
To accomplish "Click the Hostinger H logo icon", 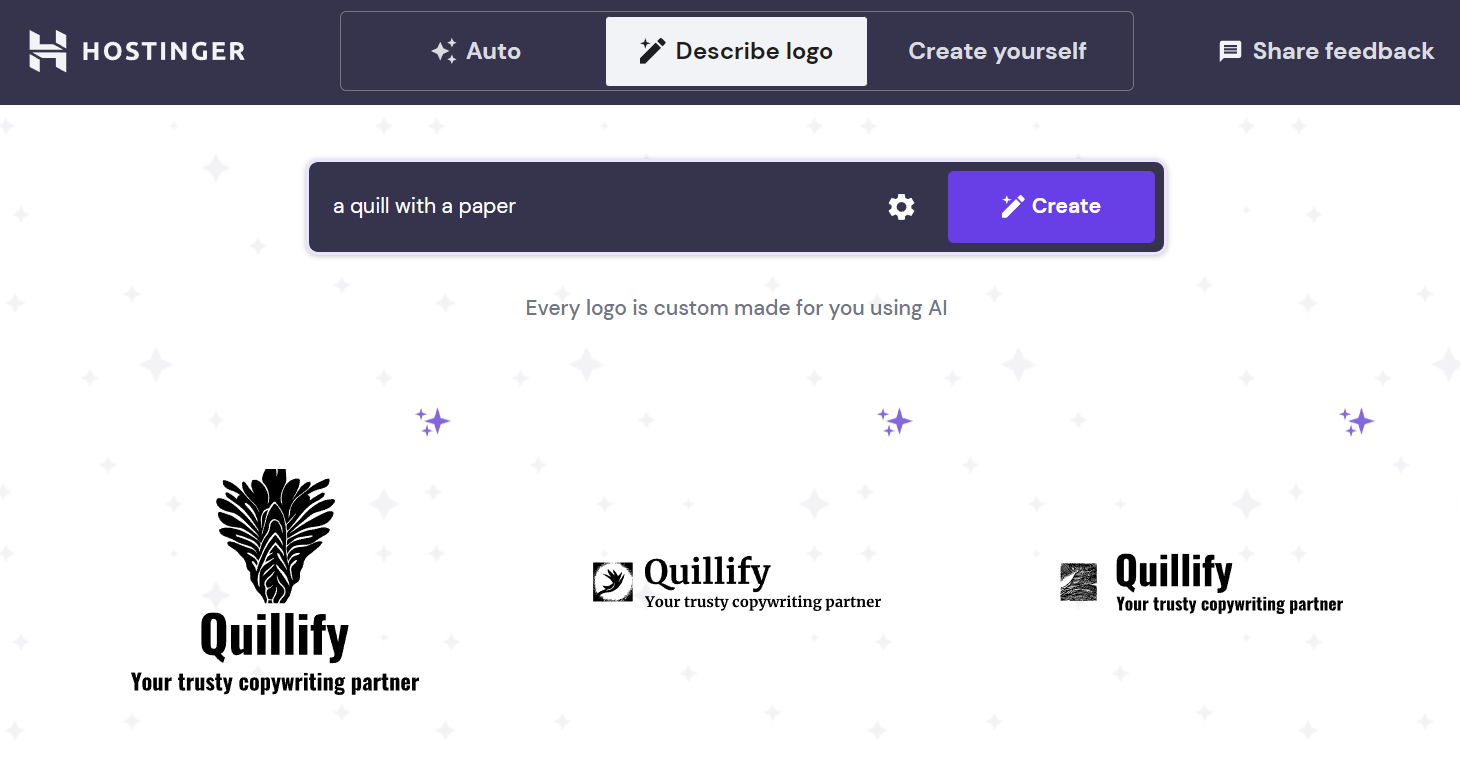I will point(48,51).
